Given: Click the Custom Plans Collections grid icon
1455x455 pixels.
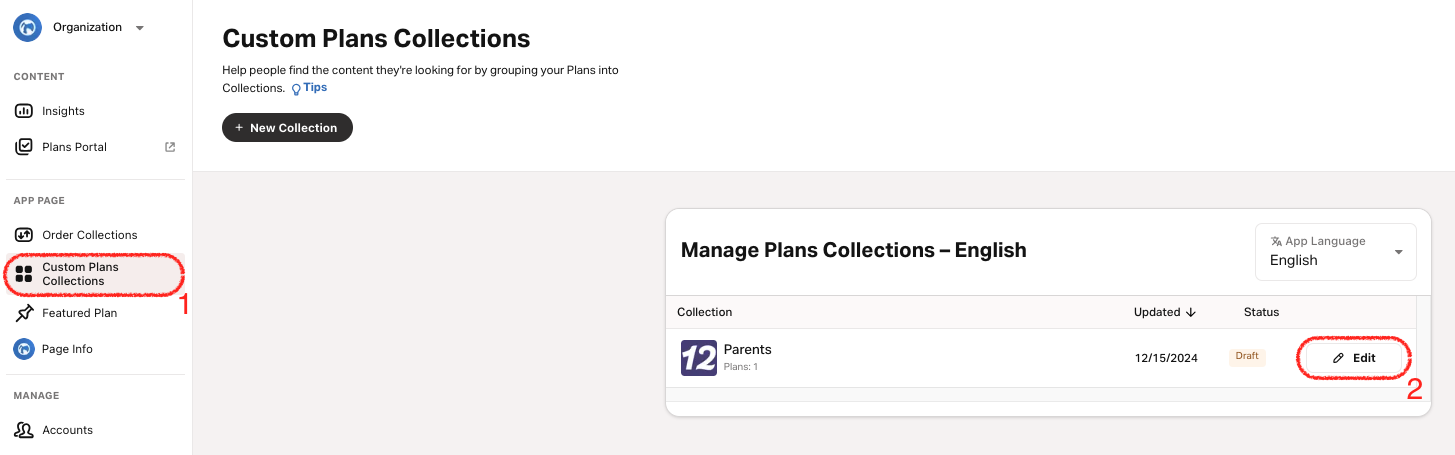Looking at the screenshot, I should point(24,274).
